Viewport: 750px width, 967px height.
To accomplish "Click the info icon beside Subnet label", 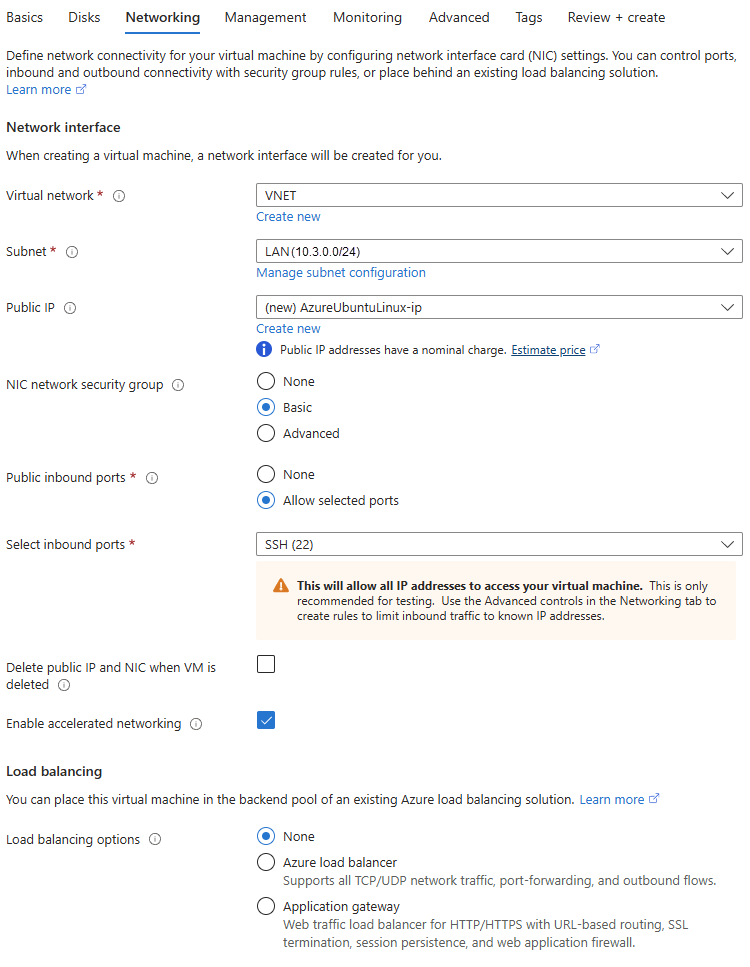I will 72,252.
